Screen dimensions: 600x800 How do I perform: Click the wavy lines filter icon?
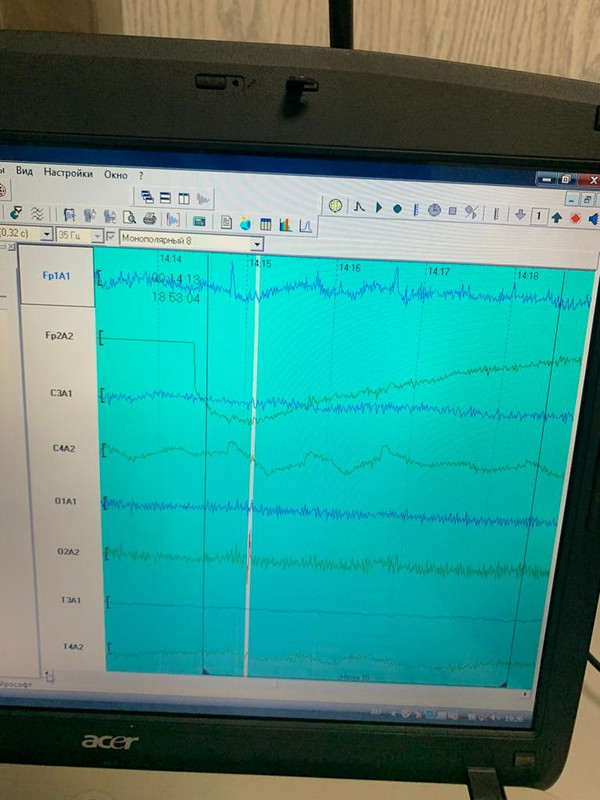37,214
